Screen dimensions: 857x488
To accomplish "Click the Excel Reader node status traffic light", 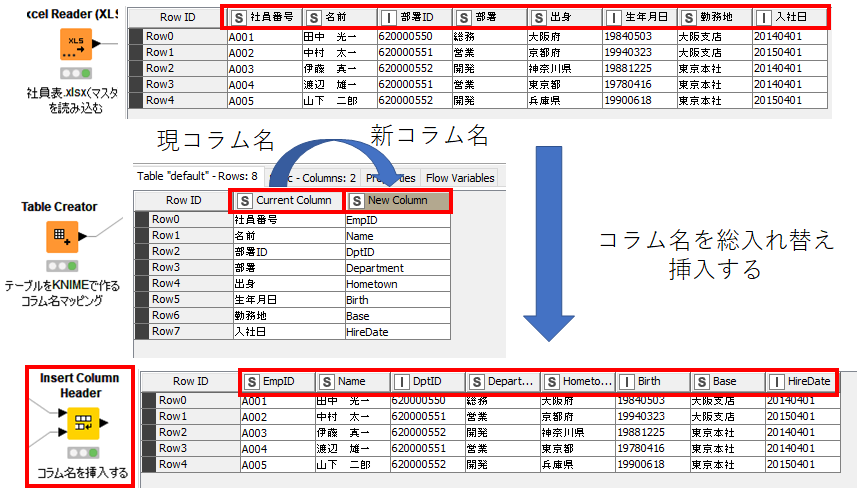I will coord(76,73).
